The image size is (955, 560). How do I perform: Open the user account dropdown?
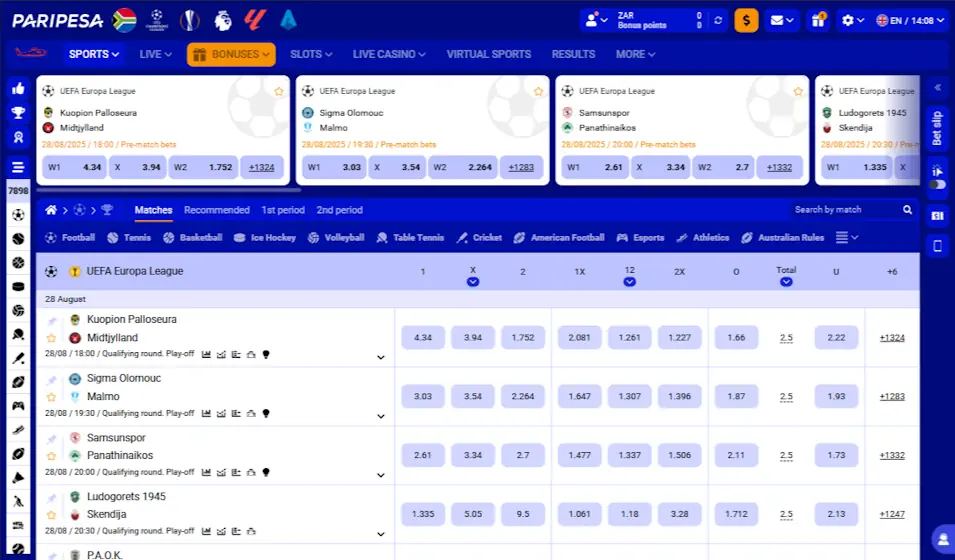(x=596, y=21)
